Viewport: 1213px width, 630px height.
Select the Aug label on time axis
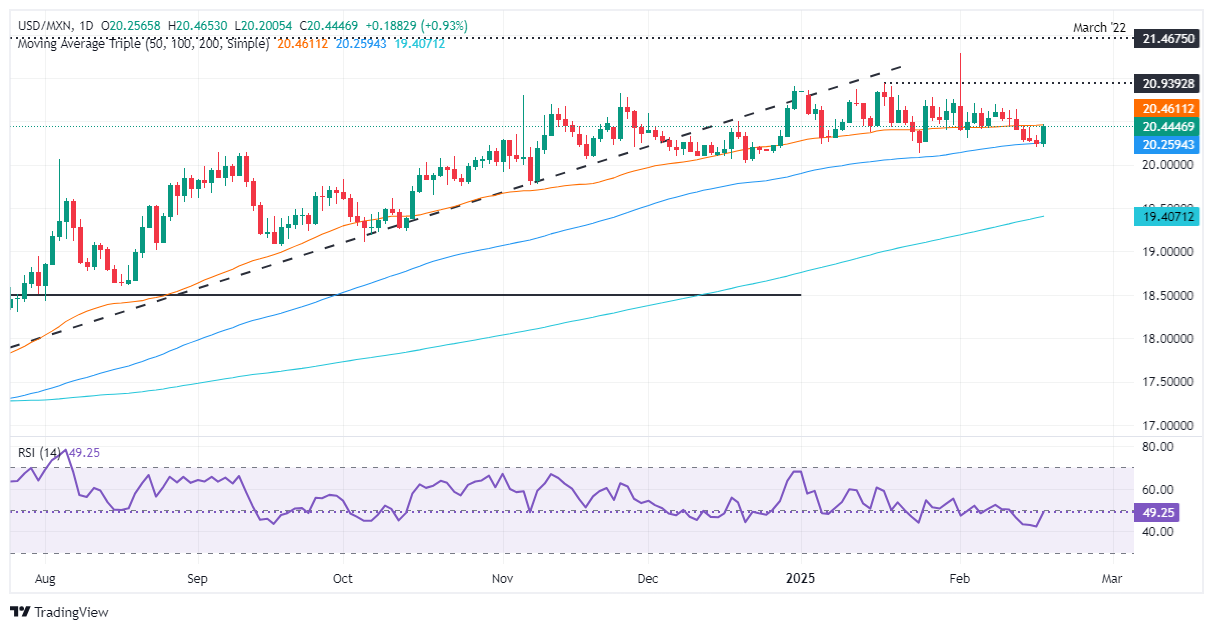click(45, 578)
